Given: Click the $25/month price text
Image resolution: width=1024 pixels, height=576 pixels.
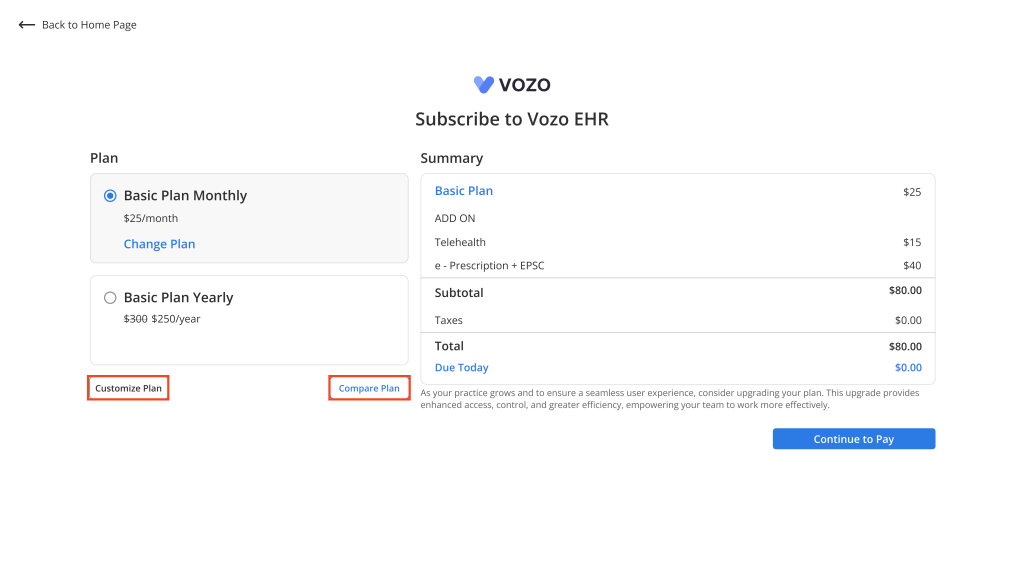Looking at the screenshot, I should (x=151, y=218).
